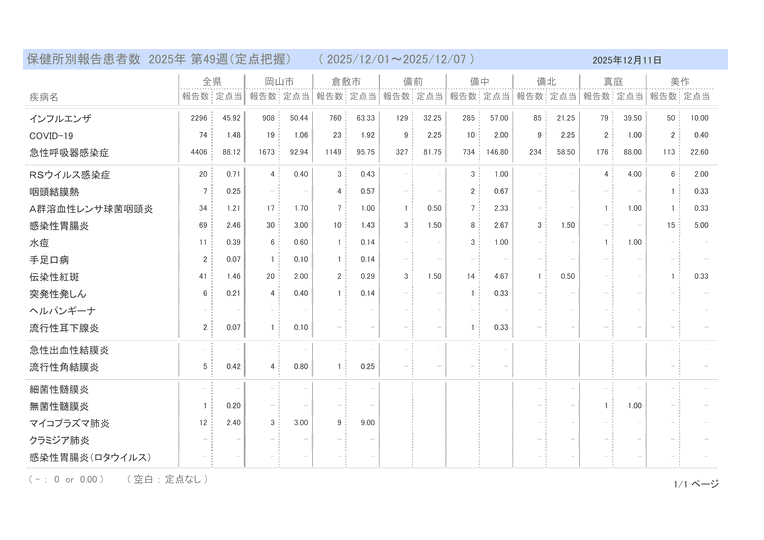Click the influenza total value 2296
The height and width of the screenshot is (540, 764).
coord(198,119)
